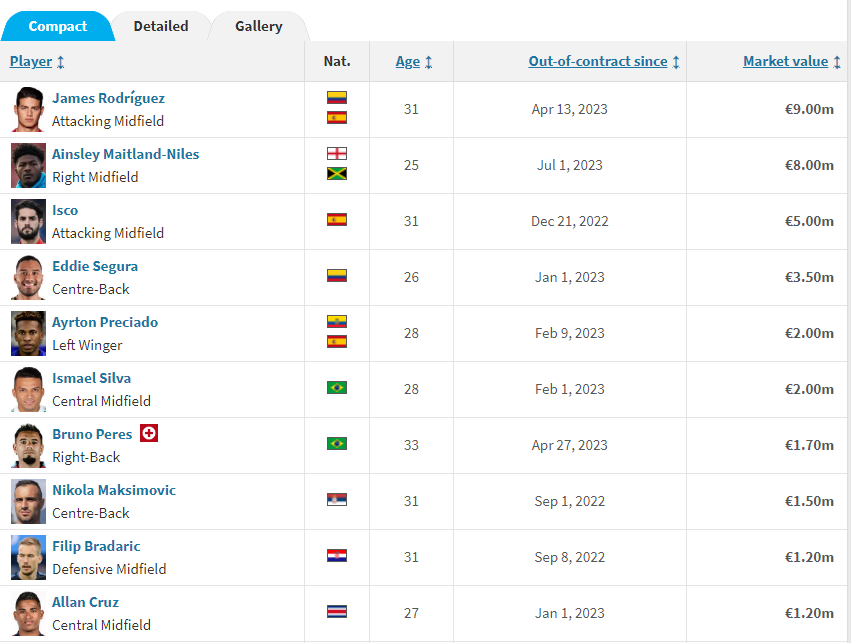Click the Costa Rica flag for Allan Cruz

[x=337, y=611]
